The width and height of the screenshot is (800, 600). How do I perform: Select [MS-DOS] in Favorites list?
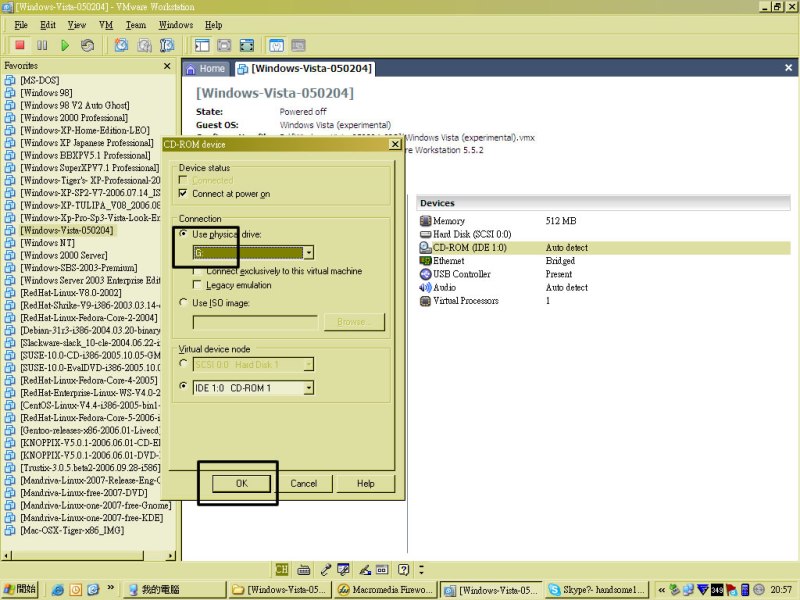click(40, 80)
